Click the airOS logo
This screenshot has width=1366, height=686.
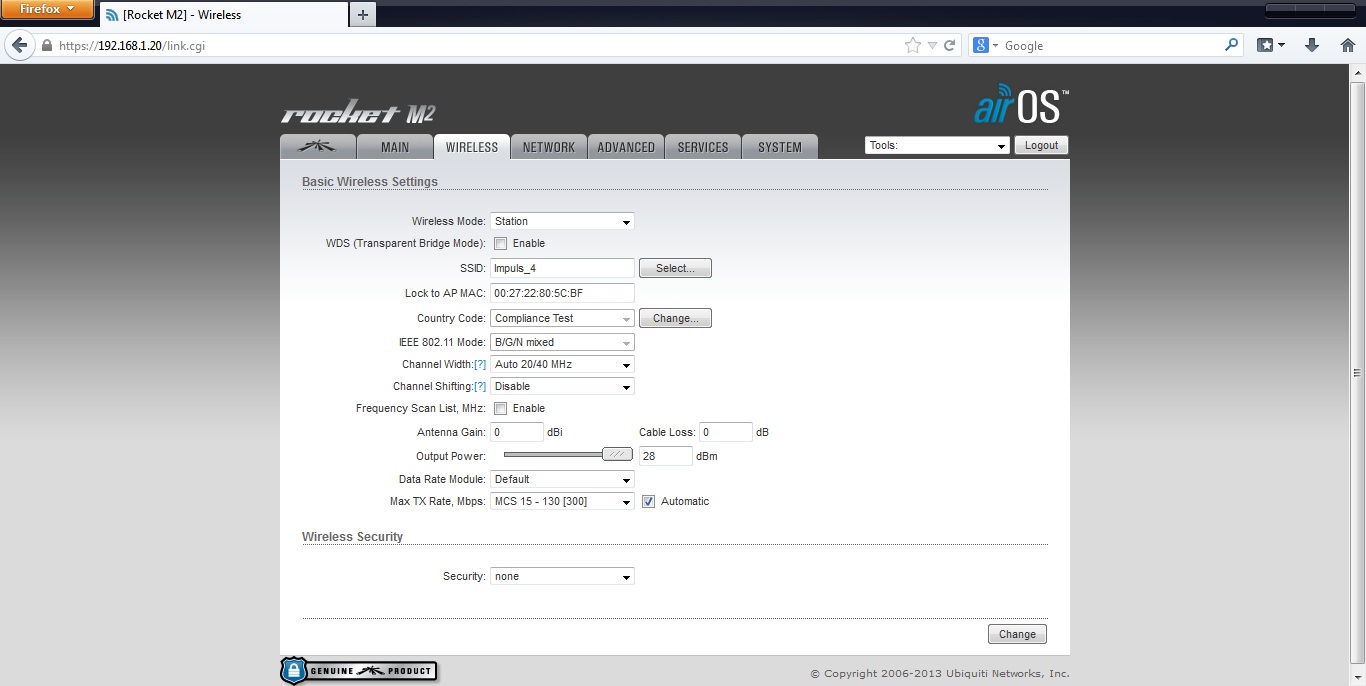pos(1021,104)
